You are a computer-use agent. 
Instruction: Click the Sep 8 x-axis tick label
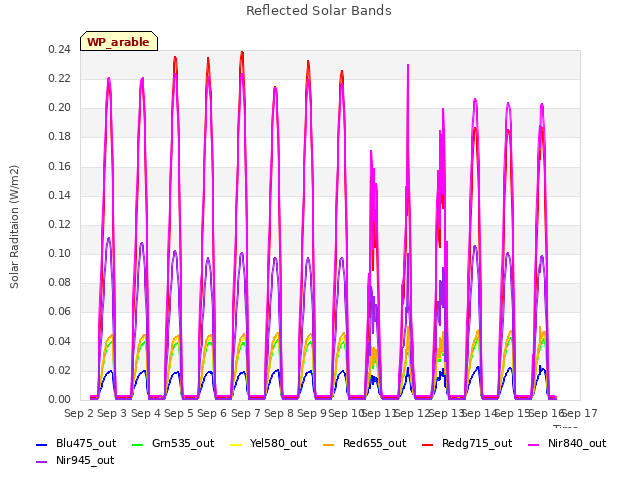[x=279, y=413]
